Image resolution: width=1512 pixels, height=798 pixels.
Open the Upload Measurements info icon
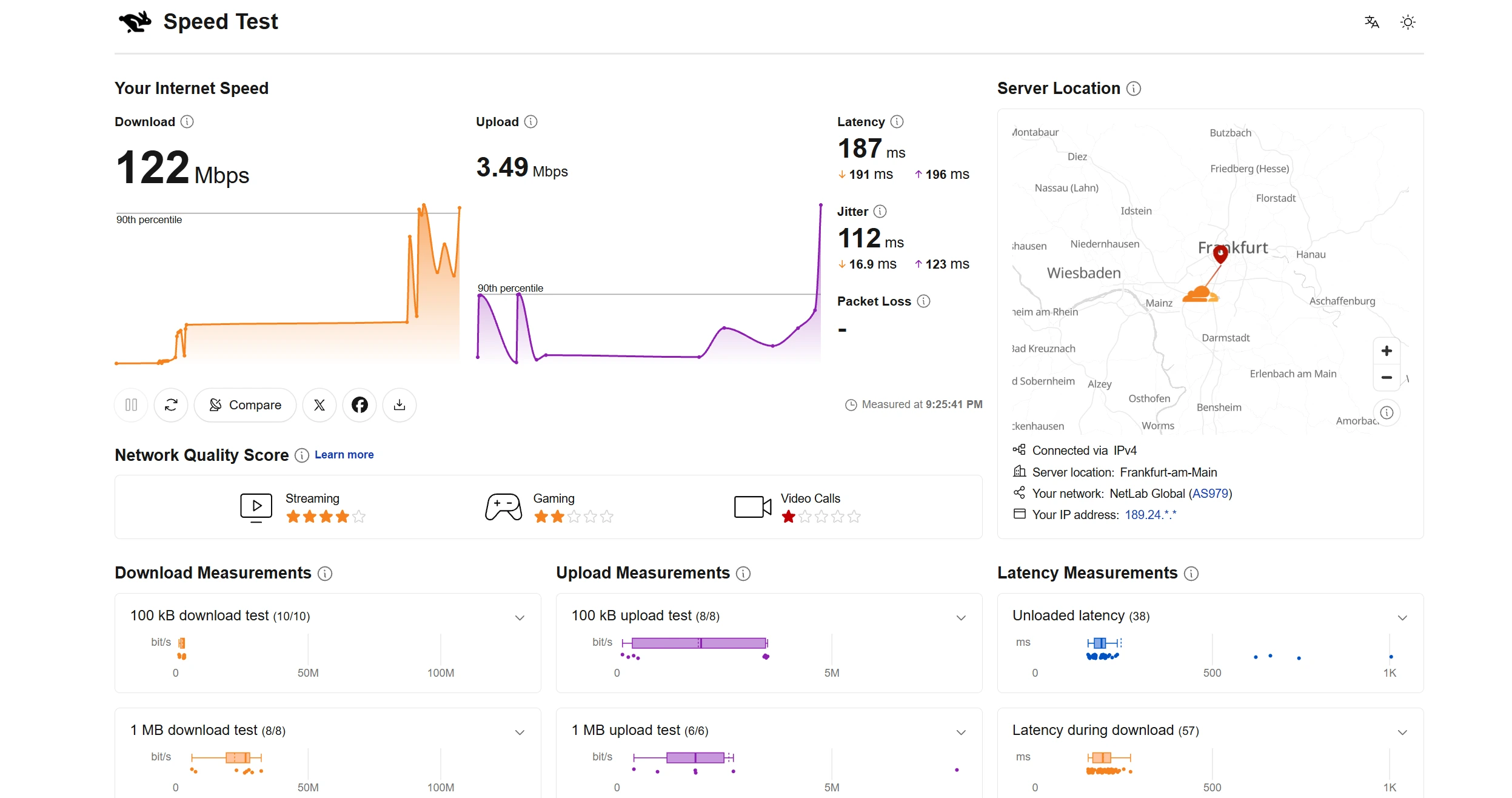coord(743,574)
